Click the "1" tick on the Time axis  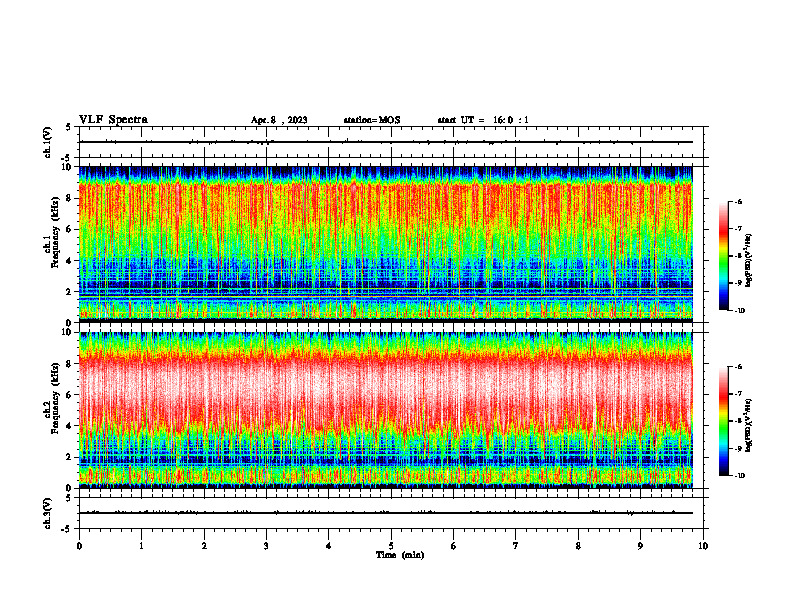[141, 546]
